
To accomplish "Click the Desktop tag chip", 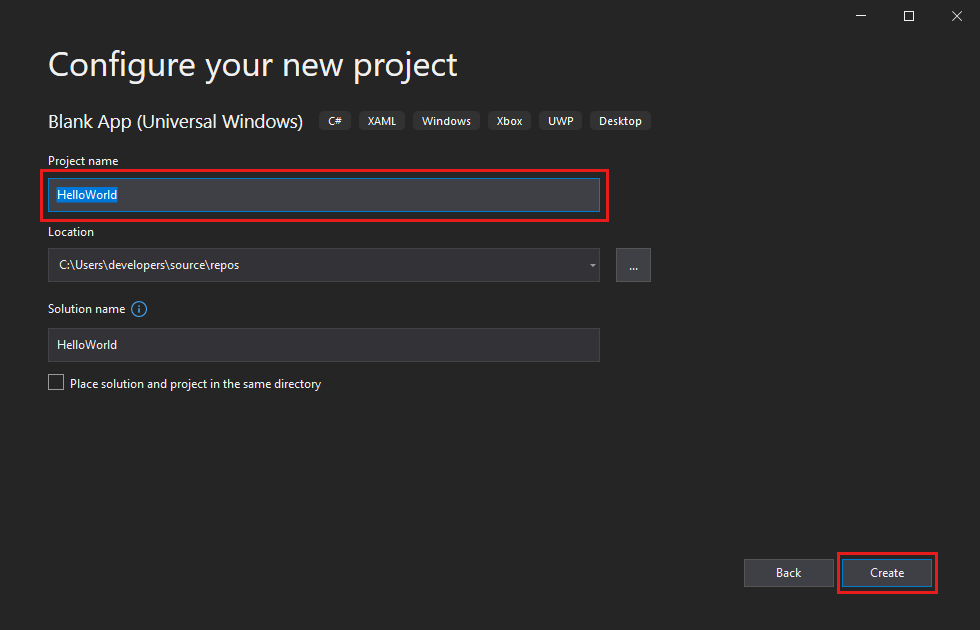I will tap(620, 120).
